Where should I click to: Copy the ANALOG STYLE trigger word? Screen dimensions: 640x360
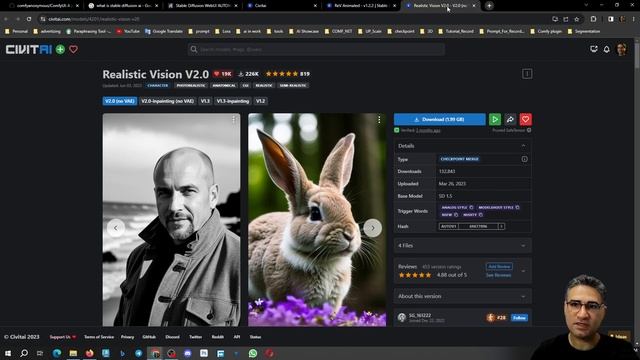pos(471,207)
